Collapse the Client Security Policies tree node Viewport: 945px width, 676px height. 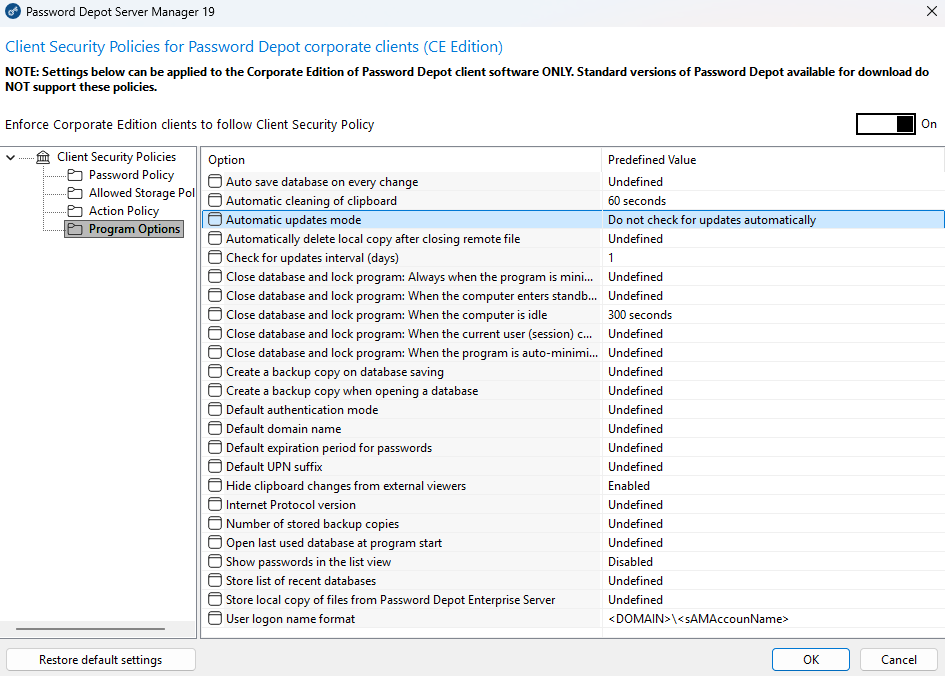[x=10, y=157]
